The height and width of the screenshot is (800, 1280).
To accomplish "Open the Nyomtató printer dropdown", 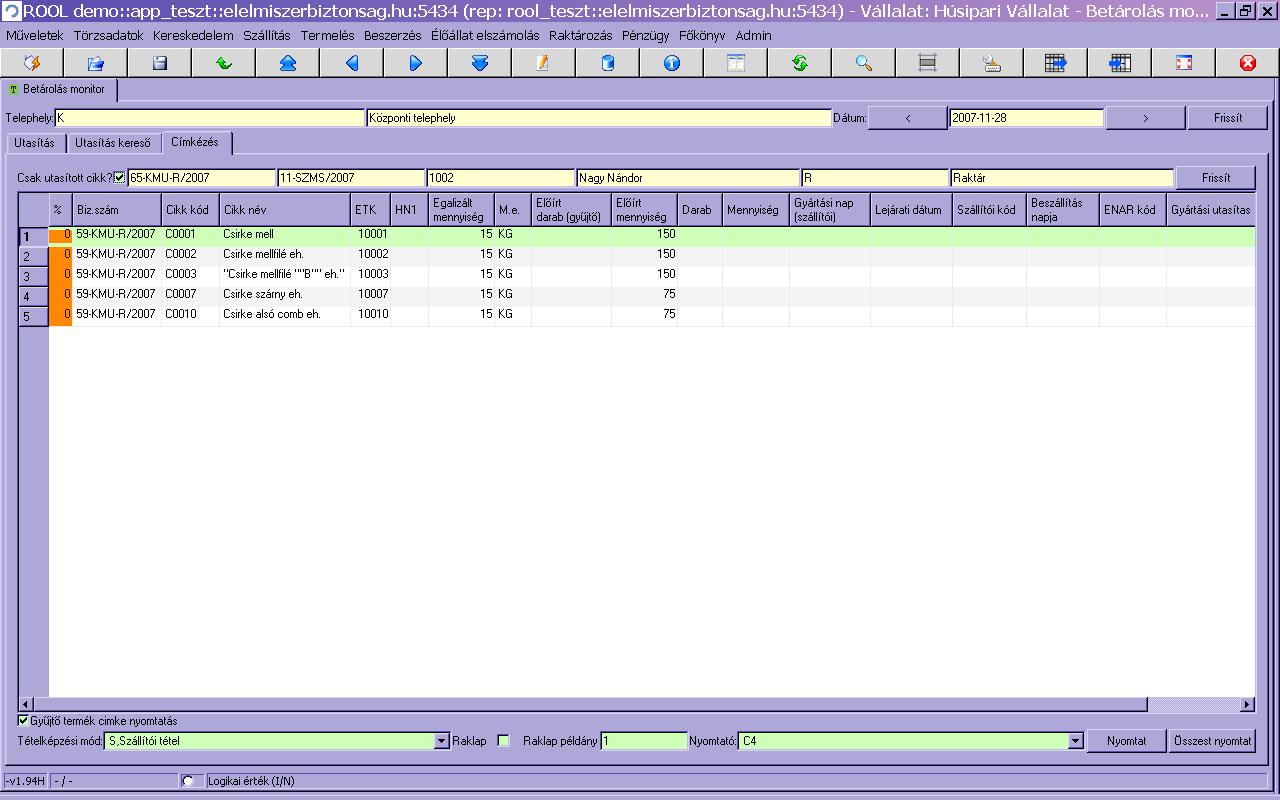I will 1076,742.
